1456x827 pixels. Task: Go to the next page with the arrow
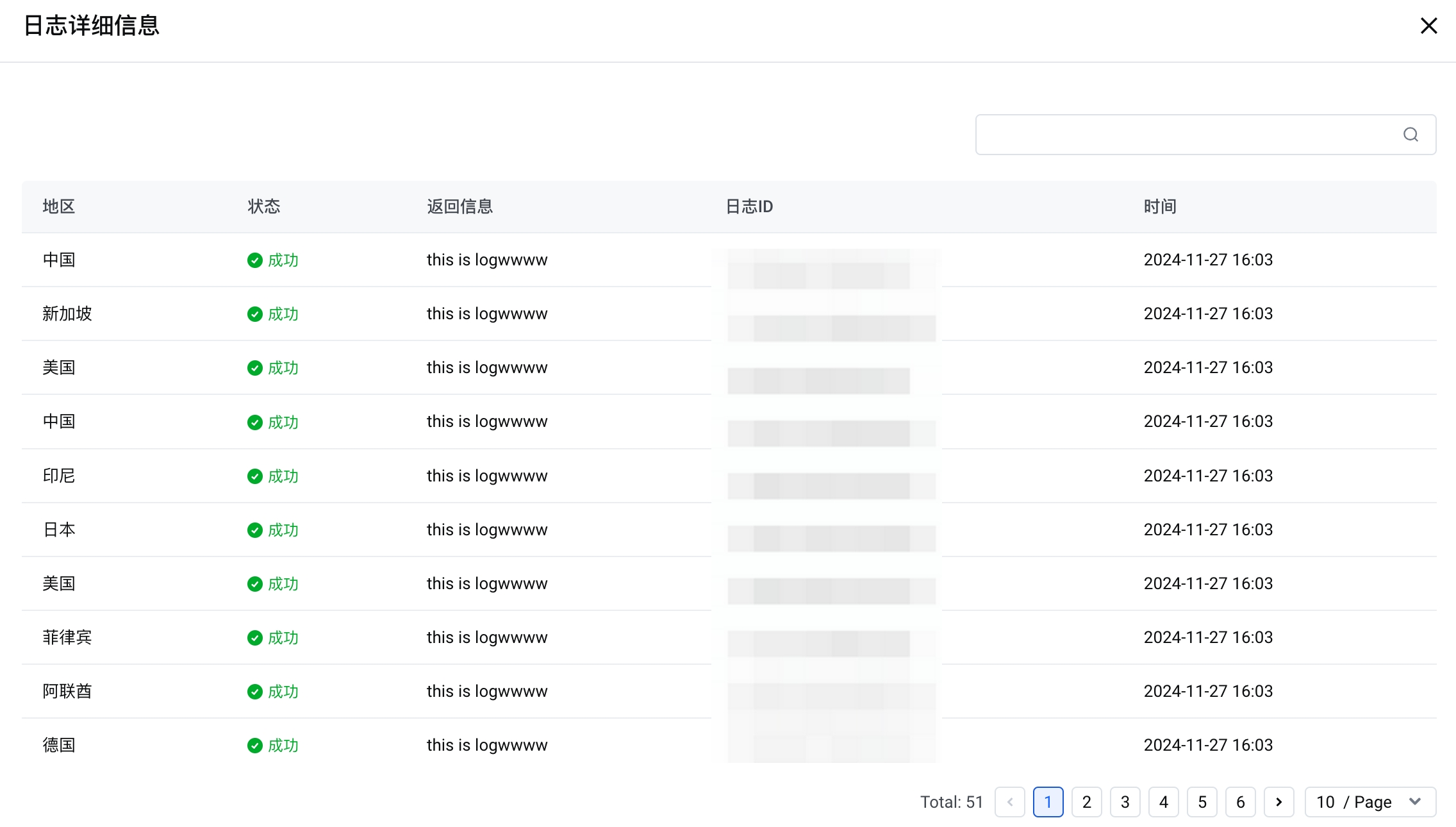point(1278,802)
